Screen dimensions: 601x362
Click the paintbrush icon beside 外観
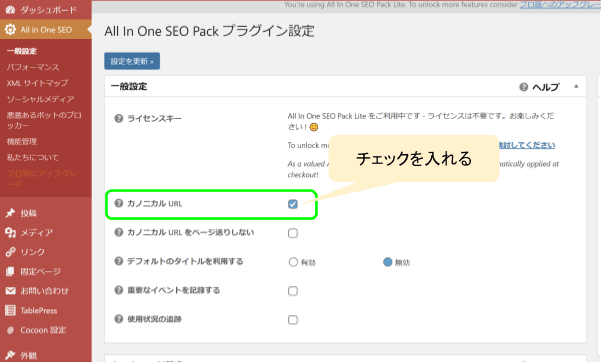[x=10, y=355]
